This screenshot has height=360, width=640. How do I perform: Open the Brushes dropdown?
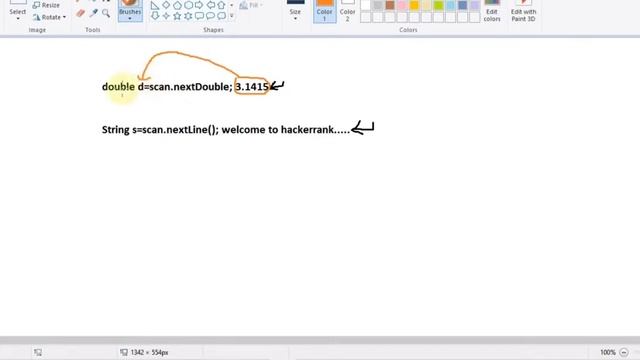coord(130,11)
